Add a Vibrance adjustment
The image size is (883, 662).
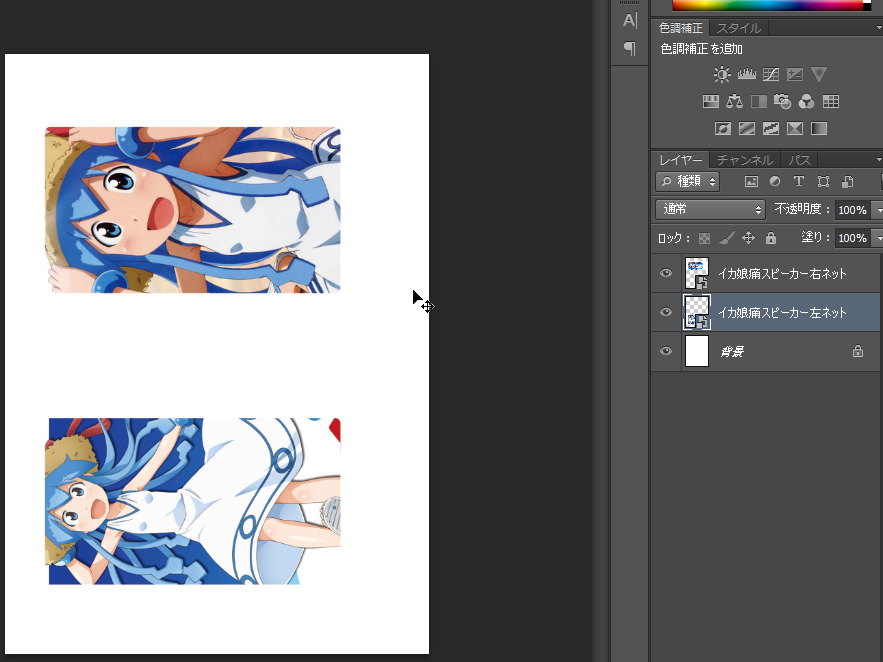click(819, 74)
